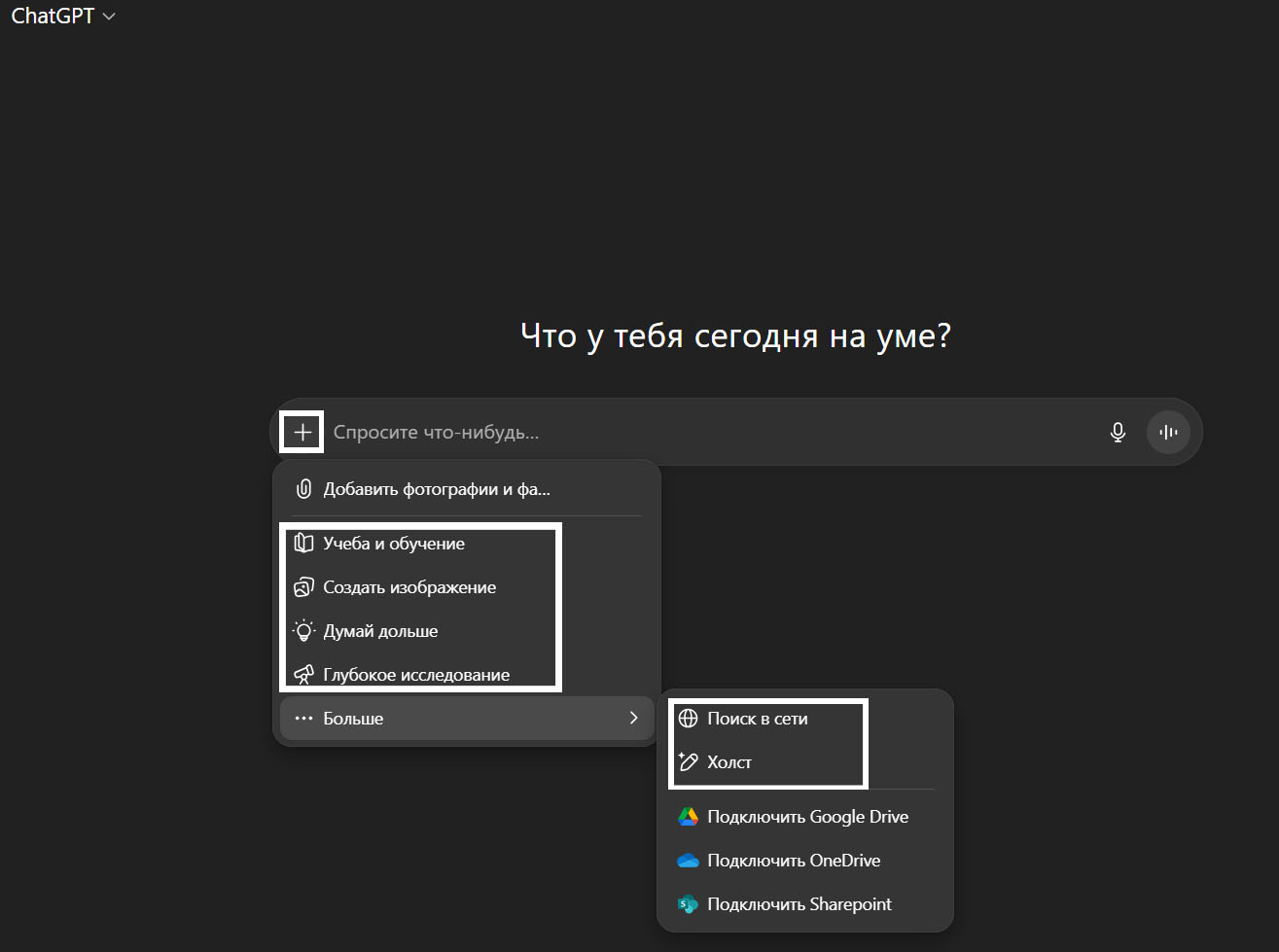This screenshot has width=1279, height=952.
Task: Click the chevron arrow beside Больше
Action: (633, 718)
